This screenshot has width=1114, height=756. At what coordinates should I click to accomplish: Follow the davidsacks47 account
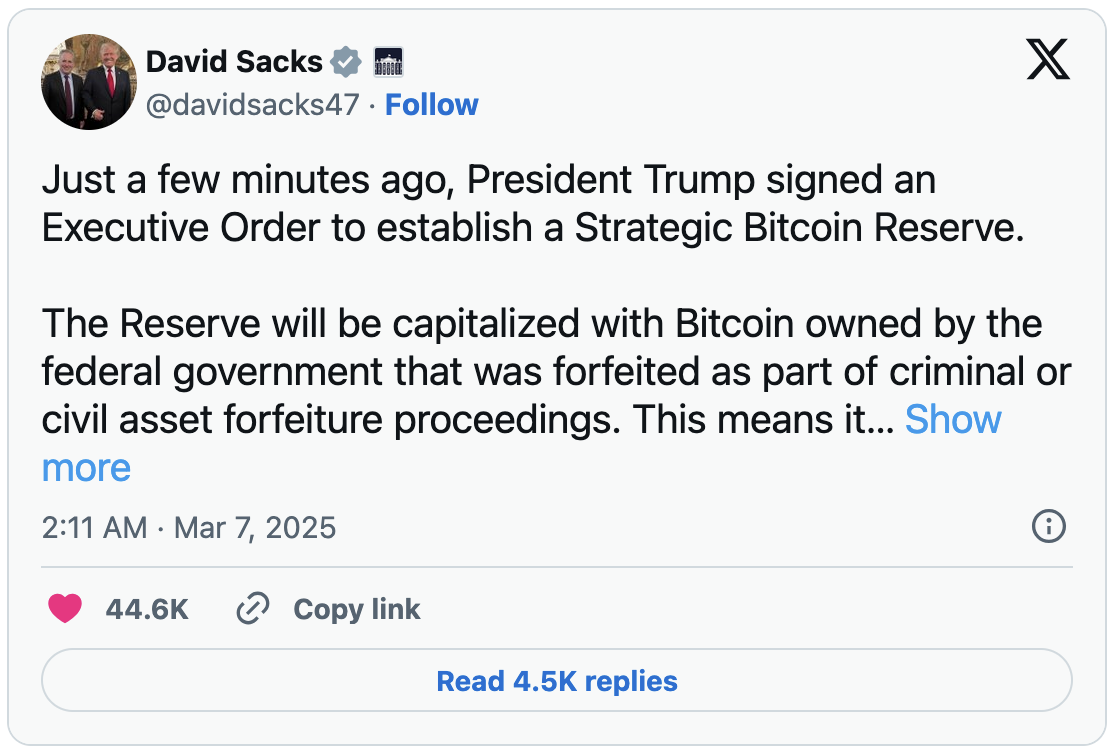[x=431, y=105]
